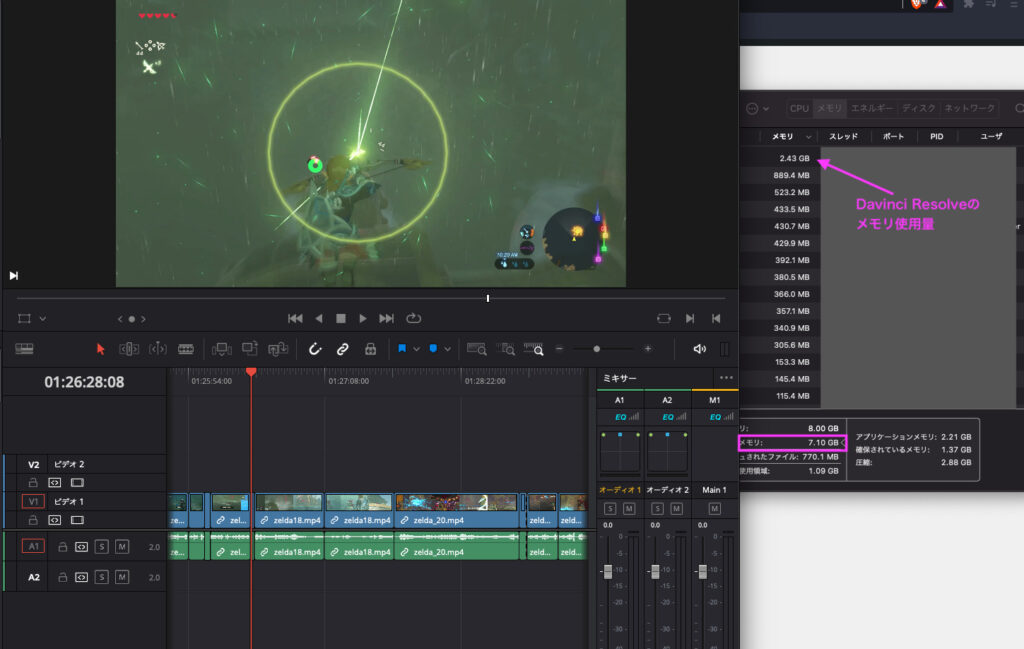Select the arrow Selection Mode tool
The height and width of the screenshot is (649, 1024).
click(101, 349)
